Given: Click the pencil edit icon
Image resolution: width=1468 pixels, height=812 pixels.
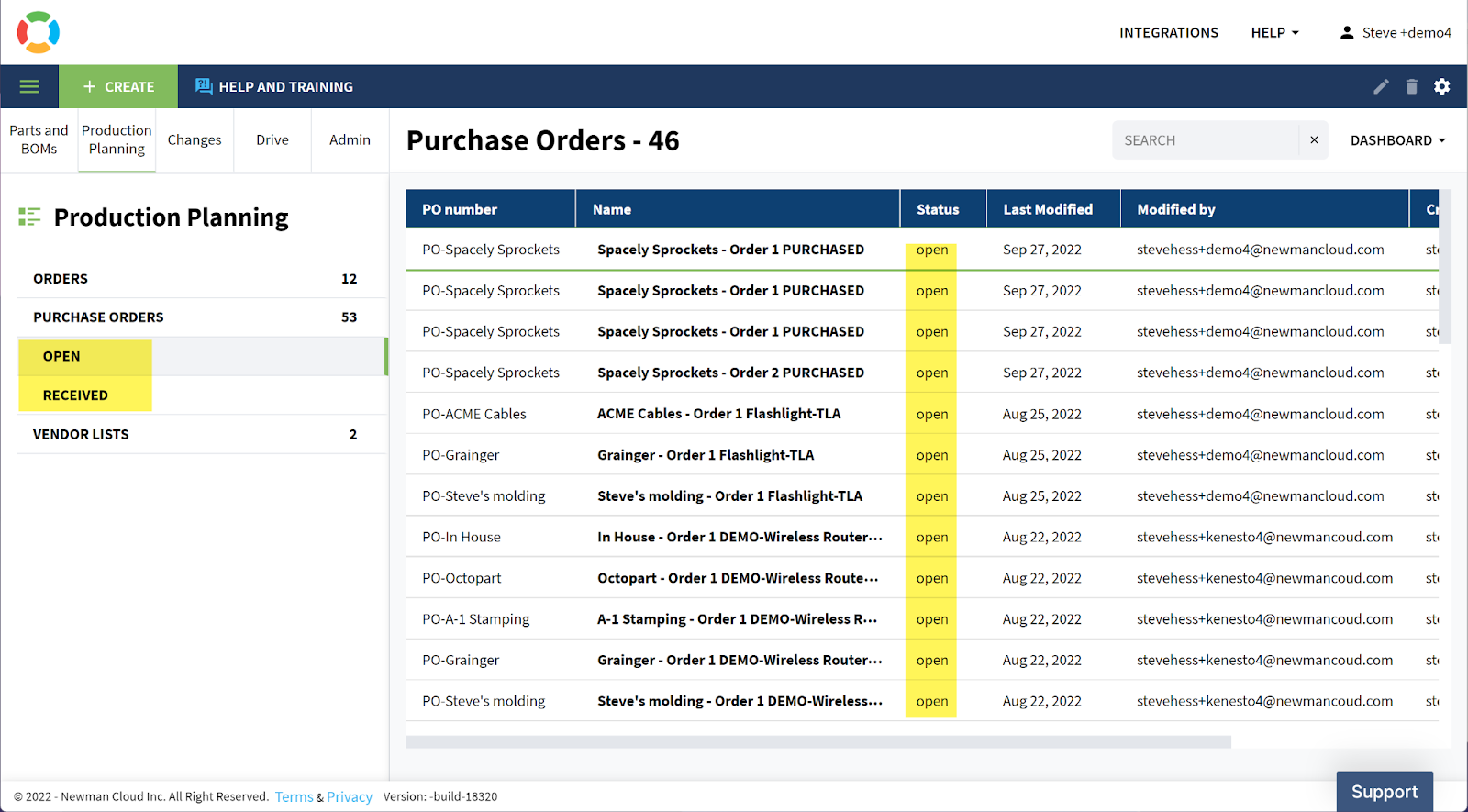Looking at the screenshot, I should (x=1381, y=86).
